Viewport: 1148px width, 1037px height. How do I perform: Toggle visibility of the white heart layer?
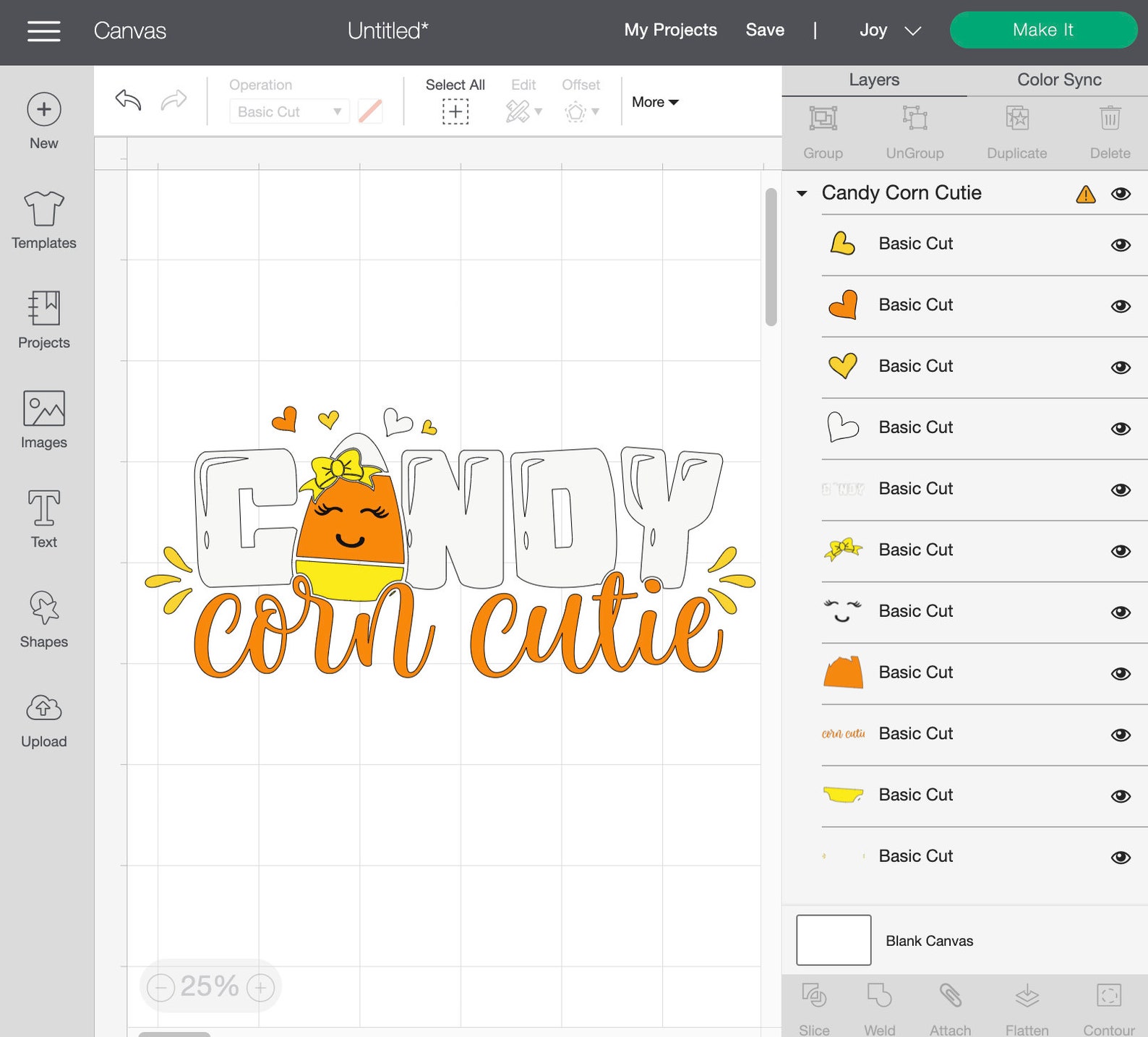[x=1121, y=429]
